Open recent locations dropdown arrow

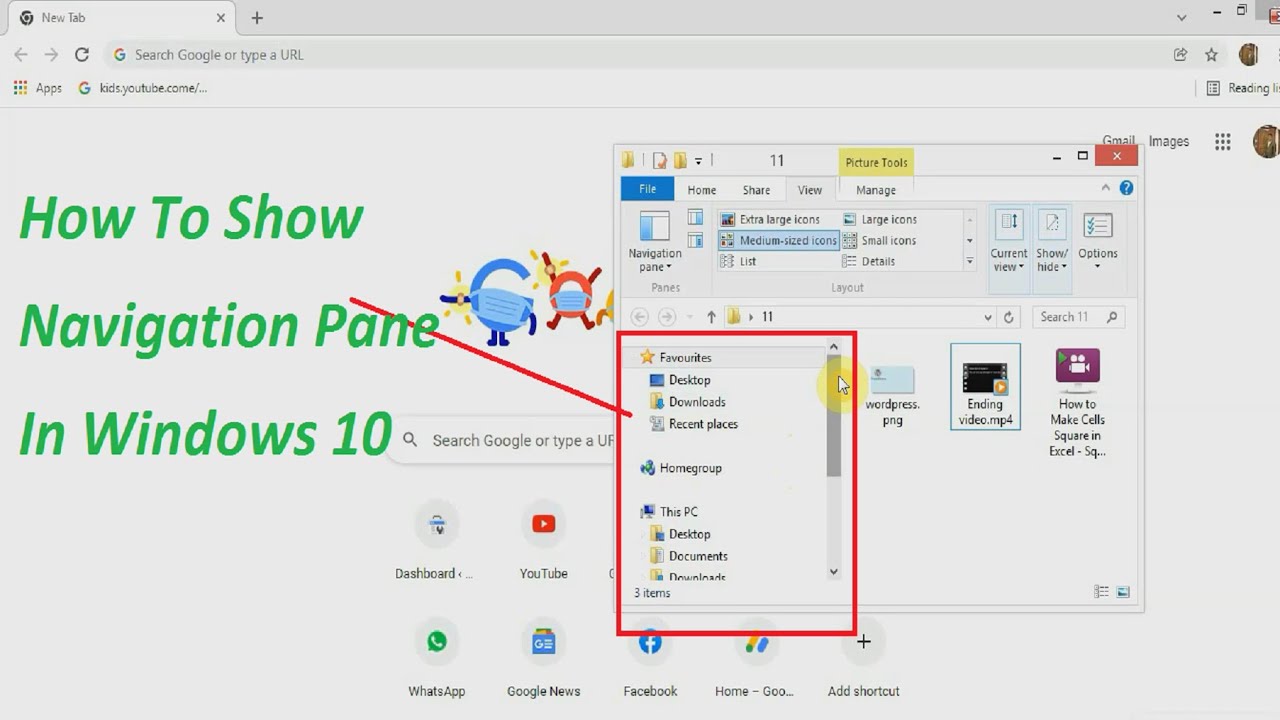point(689,318)
